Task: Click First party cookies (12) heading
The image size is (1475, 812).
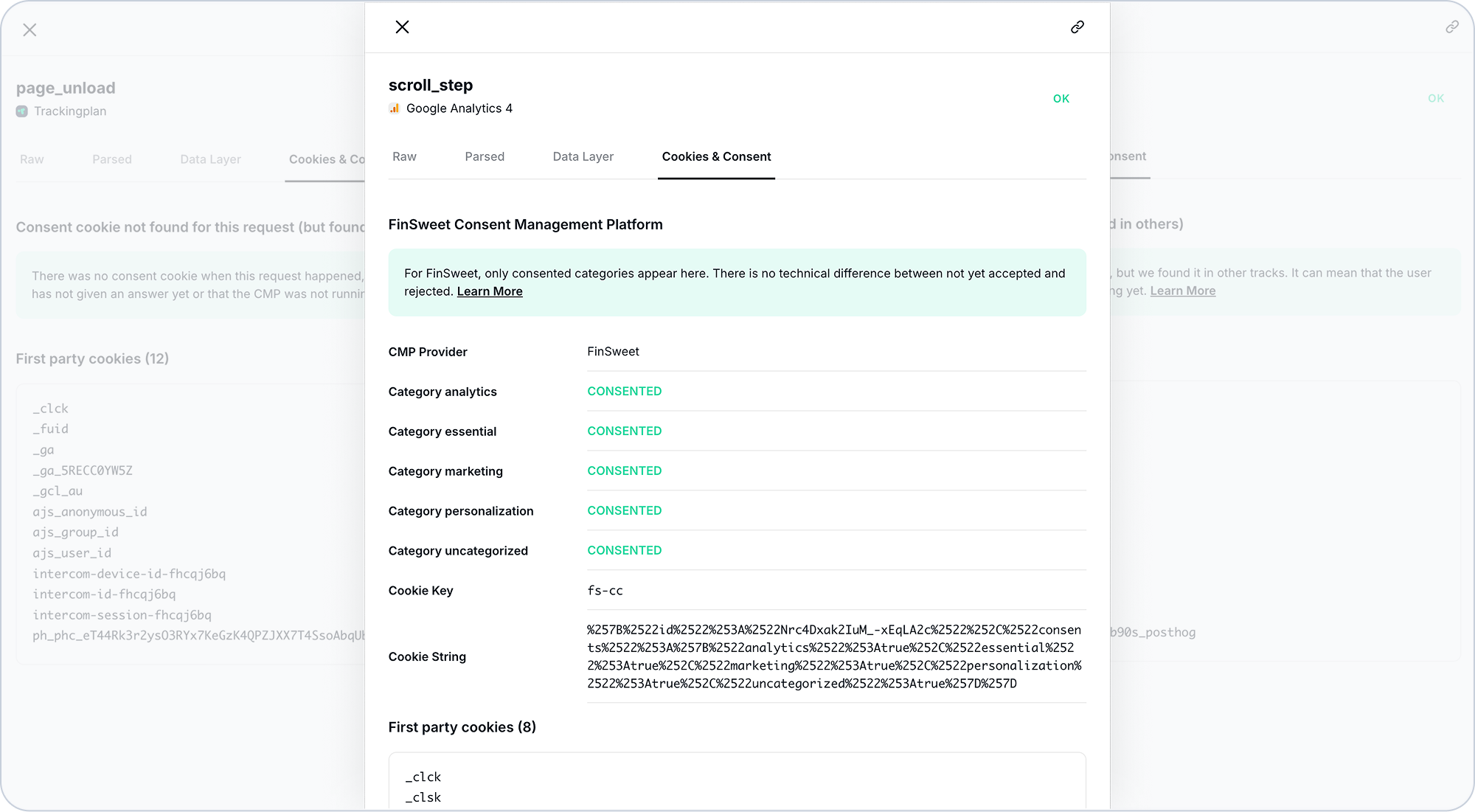Action: pyautogui.click(x=92, y=359)
